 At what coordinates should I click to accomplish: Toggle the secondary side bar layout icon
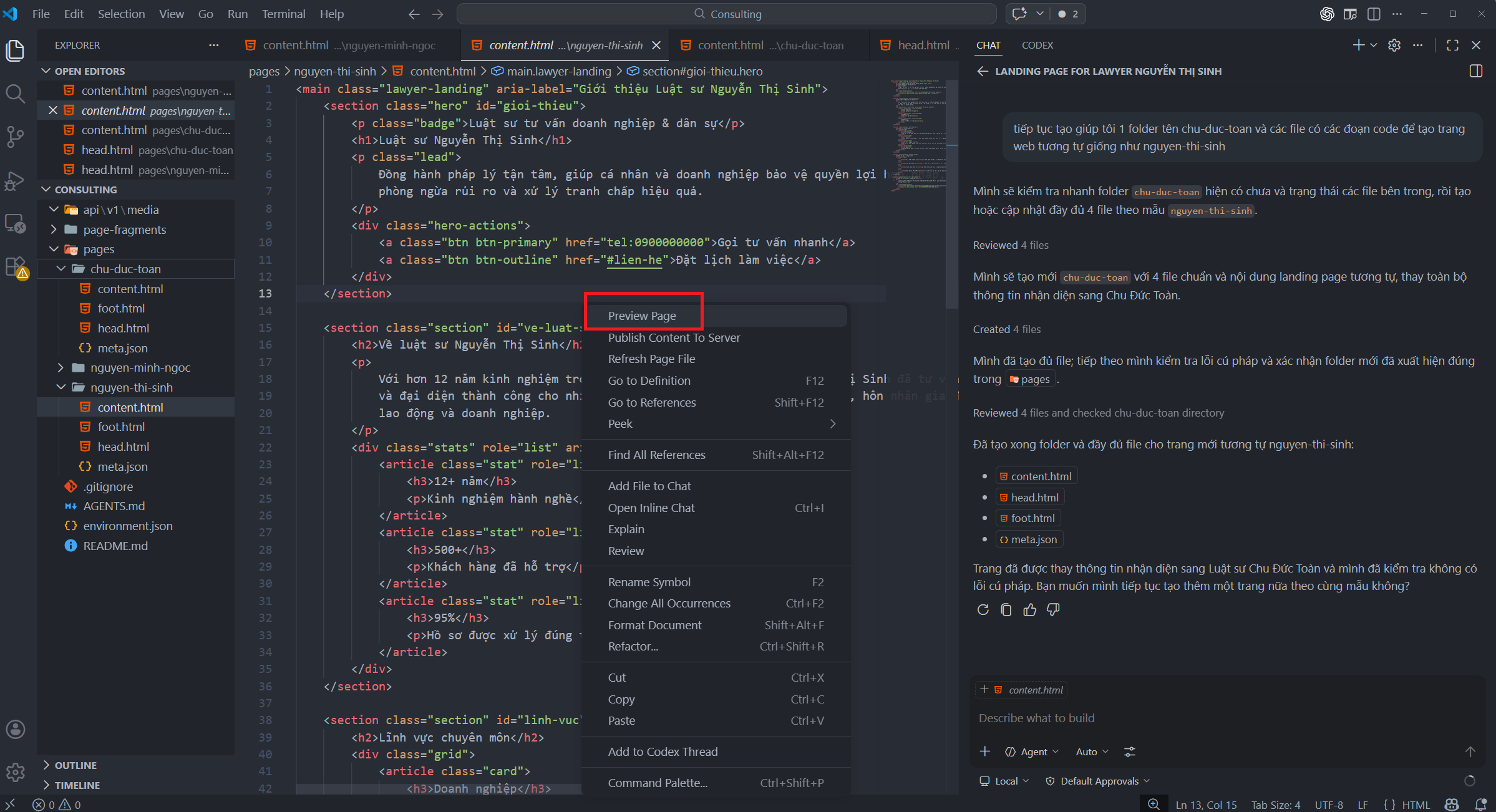1373,14
